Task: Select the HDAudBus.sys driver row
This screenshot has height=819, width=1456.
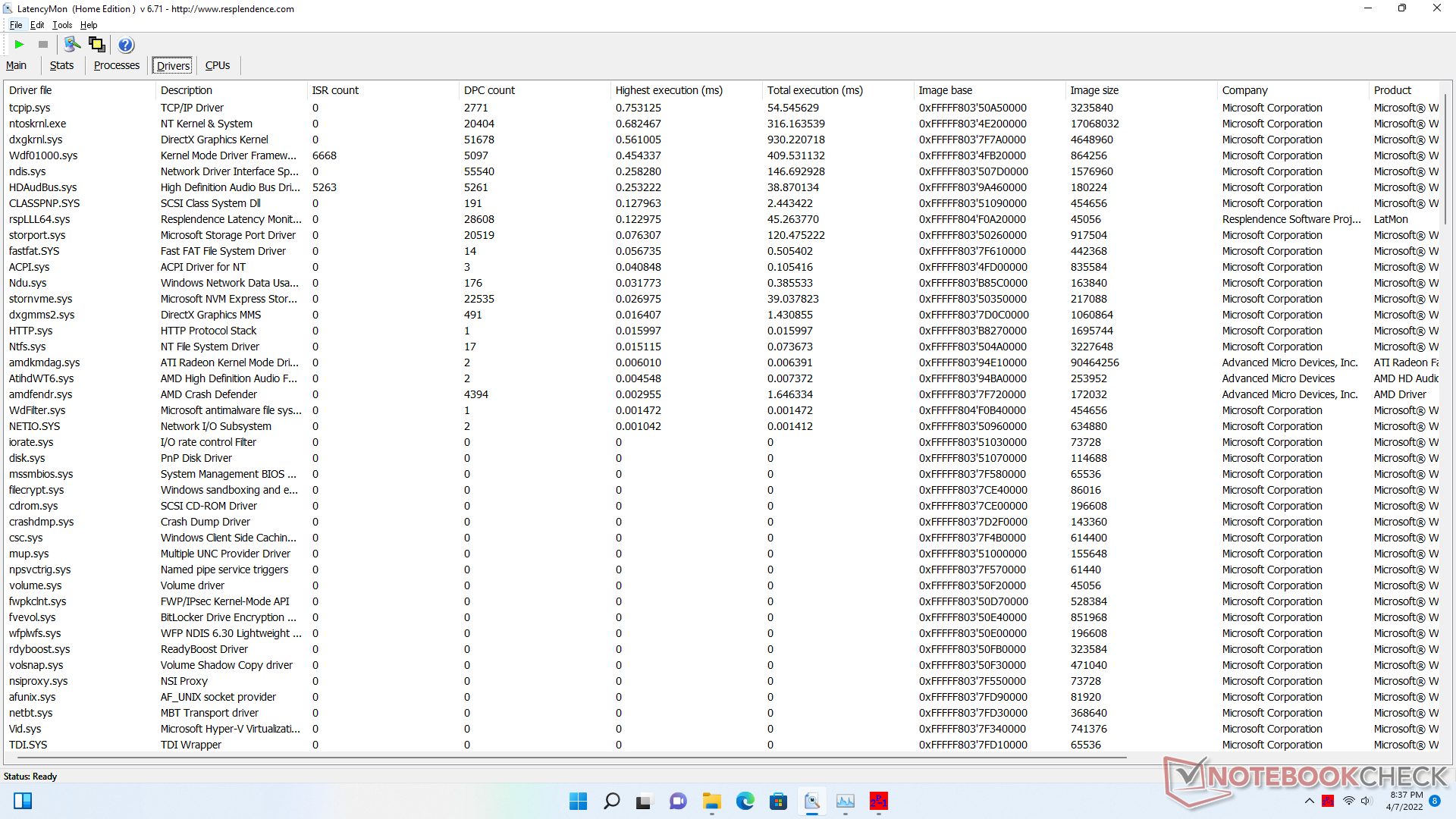Action: point(722,187)
